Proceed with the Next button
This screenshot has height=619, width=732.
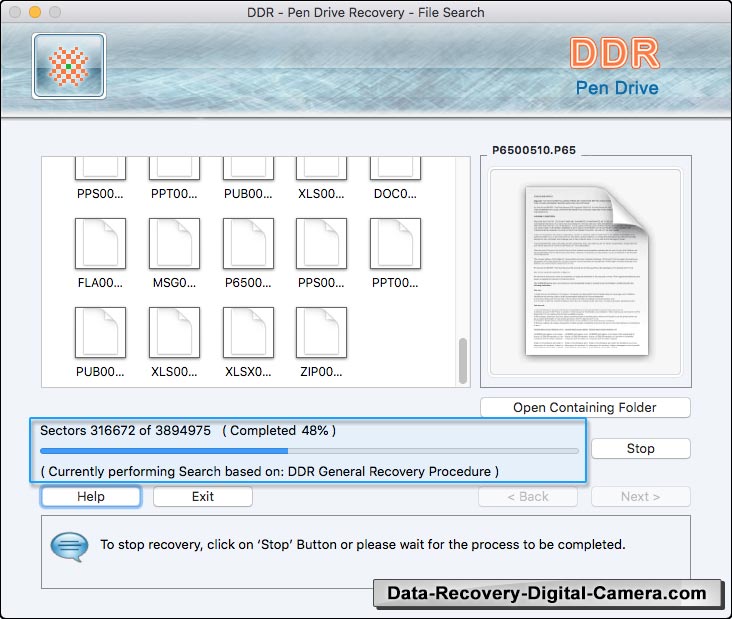(640, 496)
